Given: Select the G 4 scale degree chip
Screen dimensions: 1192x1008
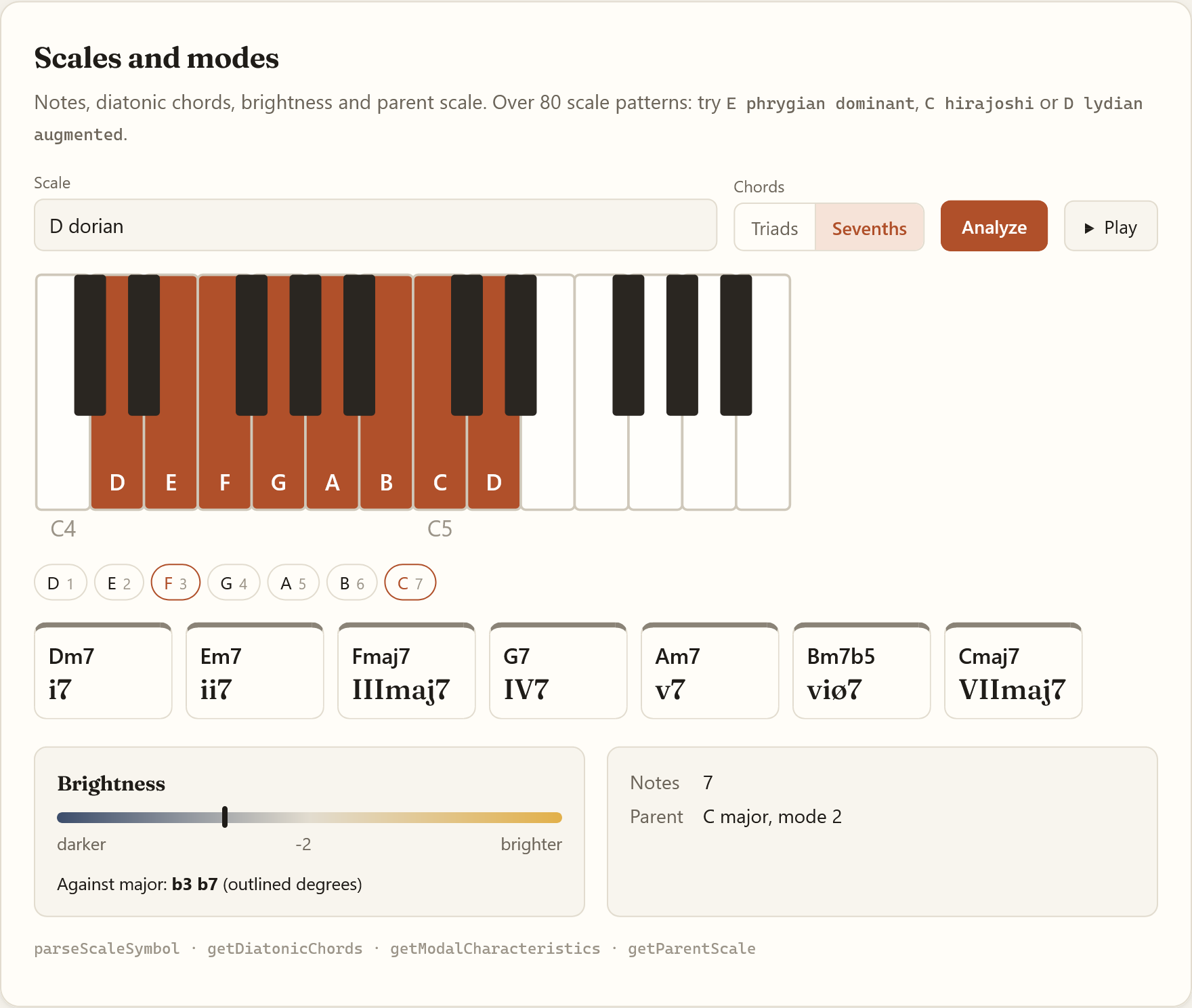Looking at the screenshot, I should click(234, 583).
